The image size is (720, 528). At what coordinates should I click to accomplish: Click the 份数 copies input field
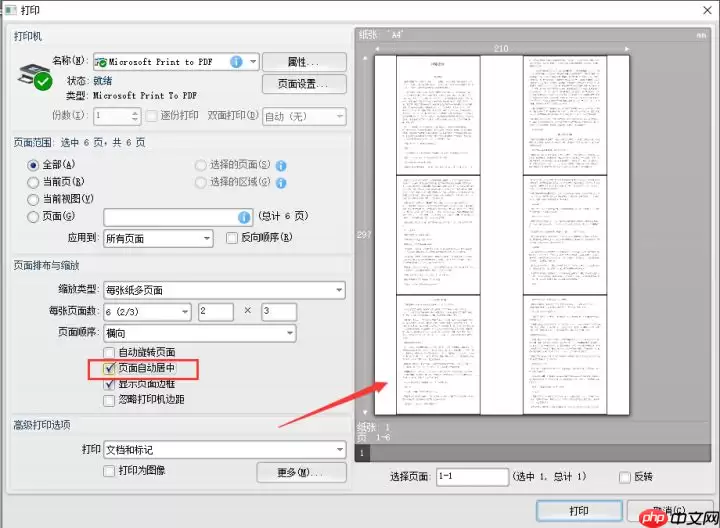click(x=117, y=116)
